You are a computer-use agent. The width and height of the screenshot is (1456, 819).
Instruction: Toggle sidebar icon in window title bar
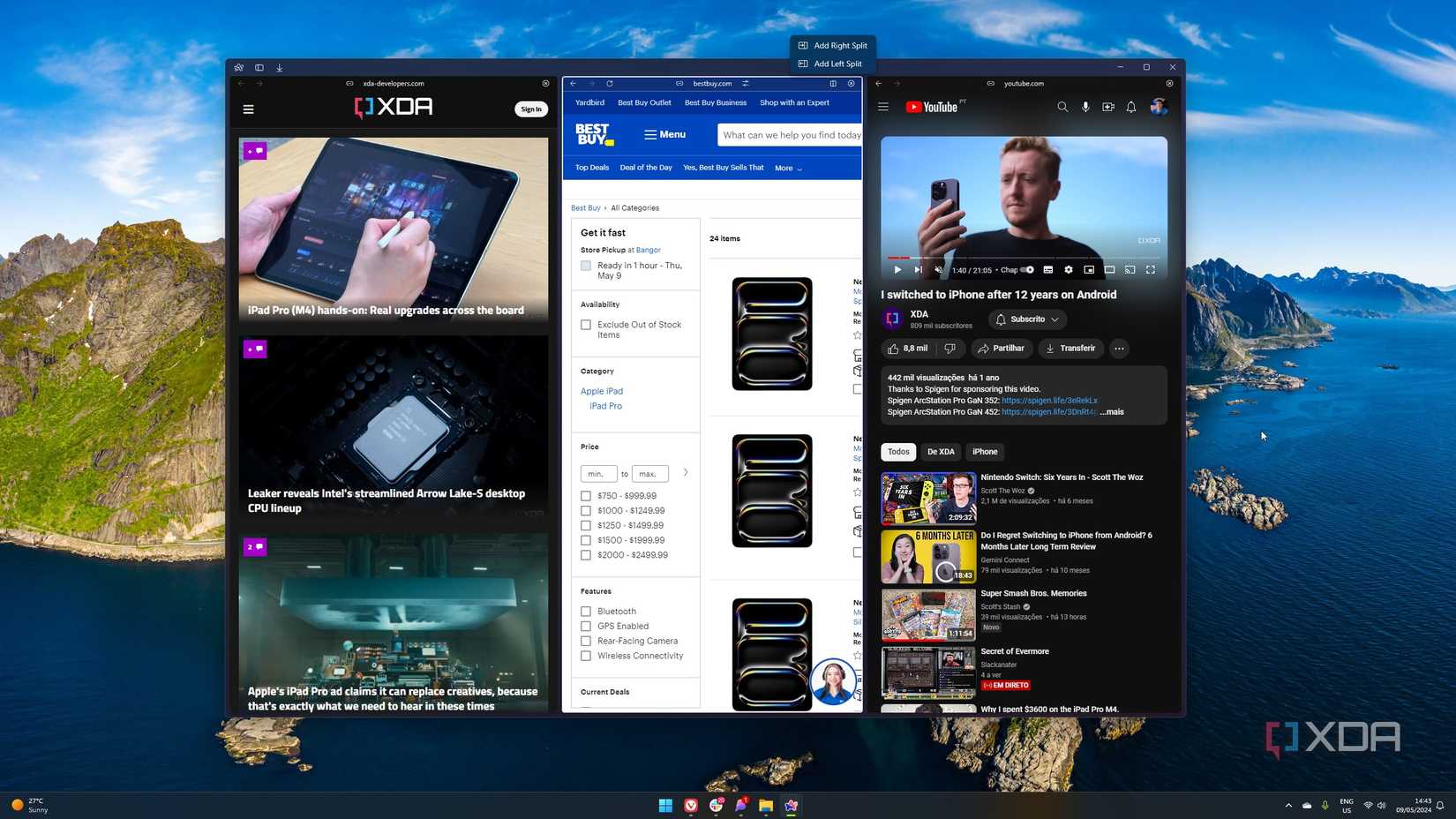point(259,67)
